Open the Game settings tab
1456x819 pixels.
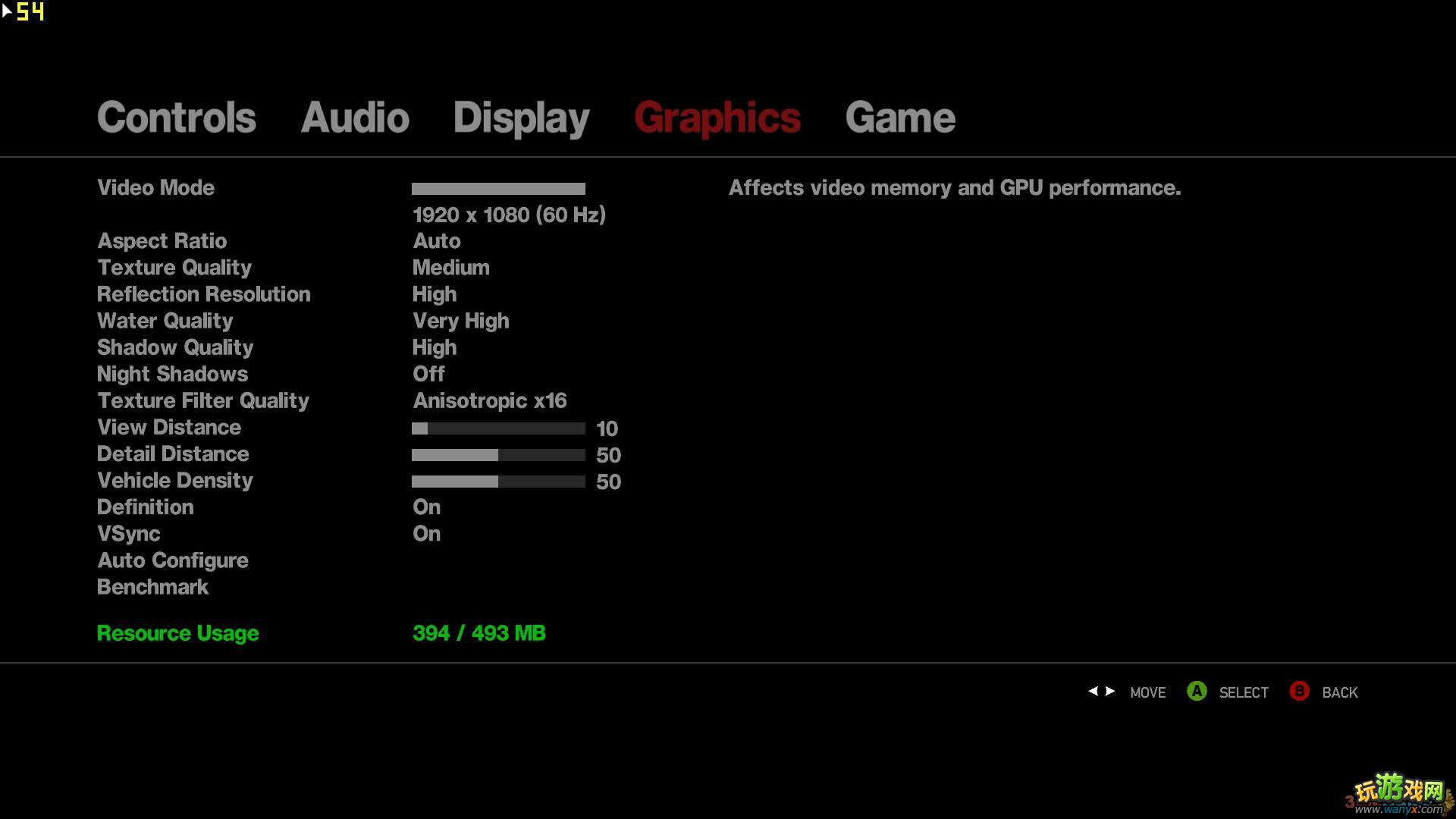point(898,116)
